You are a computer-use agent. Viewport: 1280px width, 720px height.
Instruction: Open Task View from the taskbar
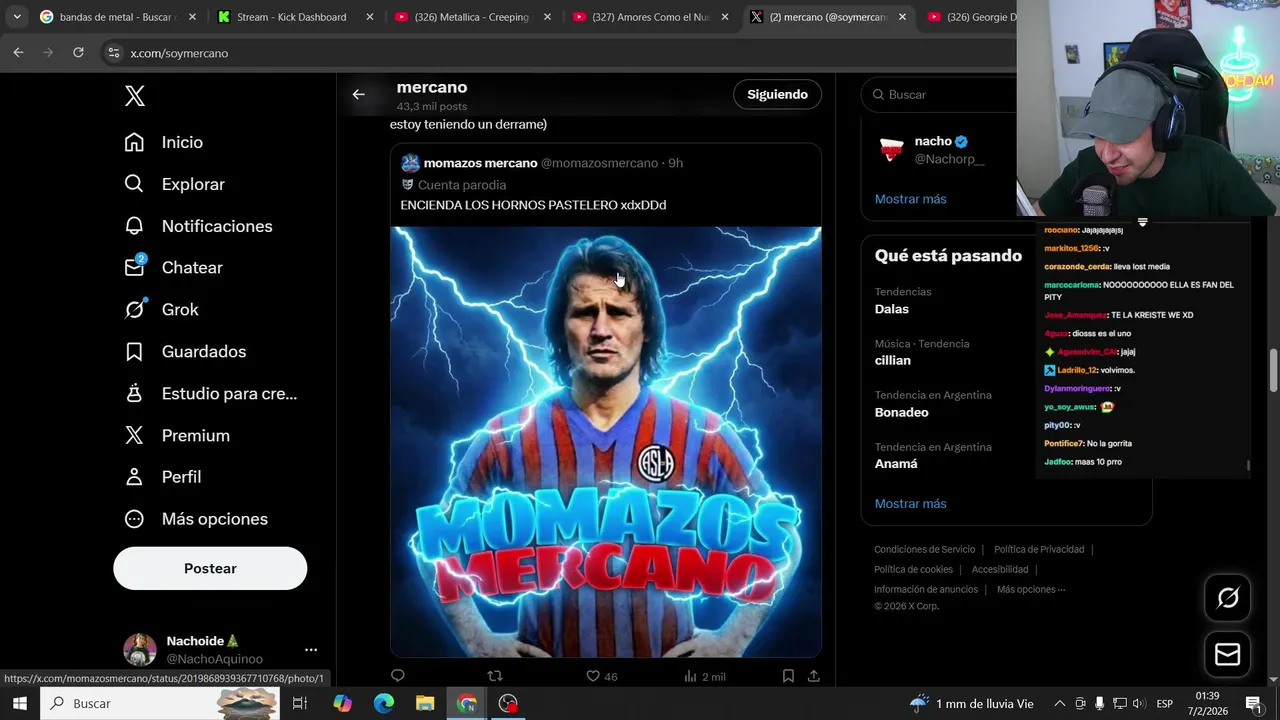tap(299, 703)
